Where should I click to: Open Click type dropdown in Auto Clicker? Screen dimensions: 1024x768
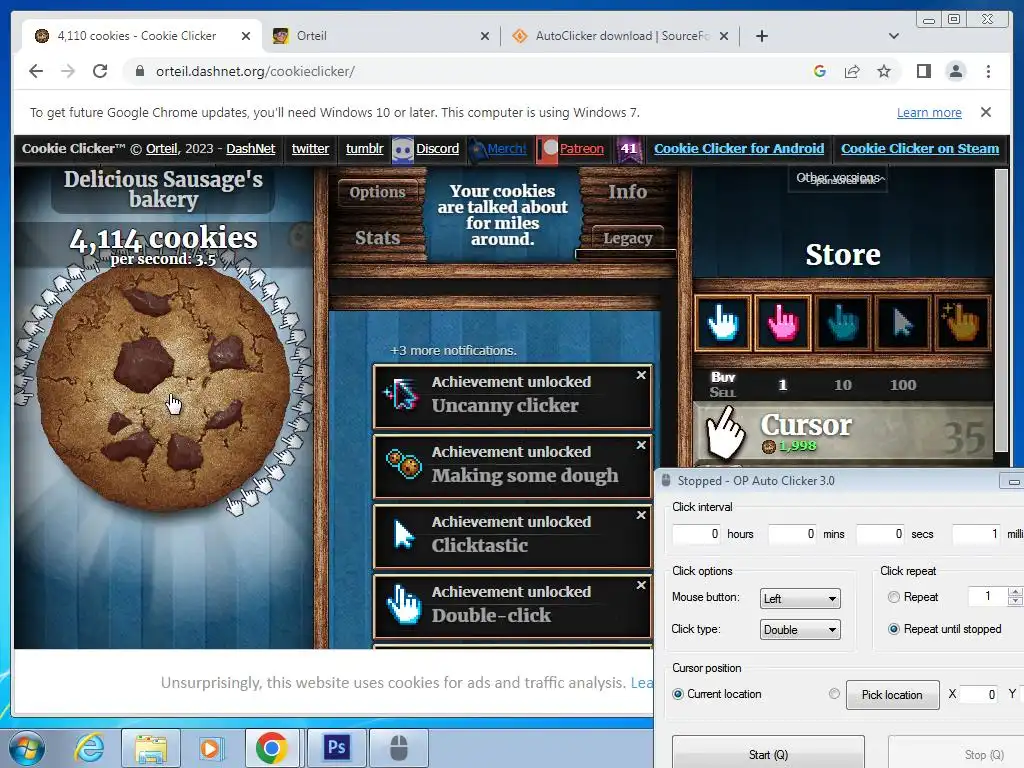coord(800,630)
